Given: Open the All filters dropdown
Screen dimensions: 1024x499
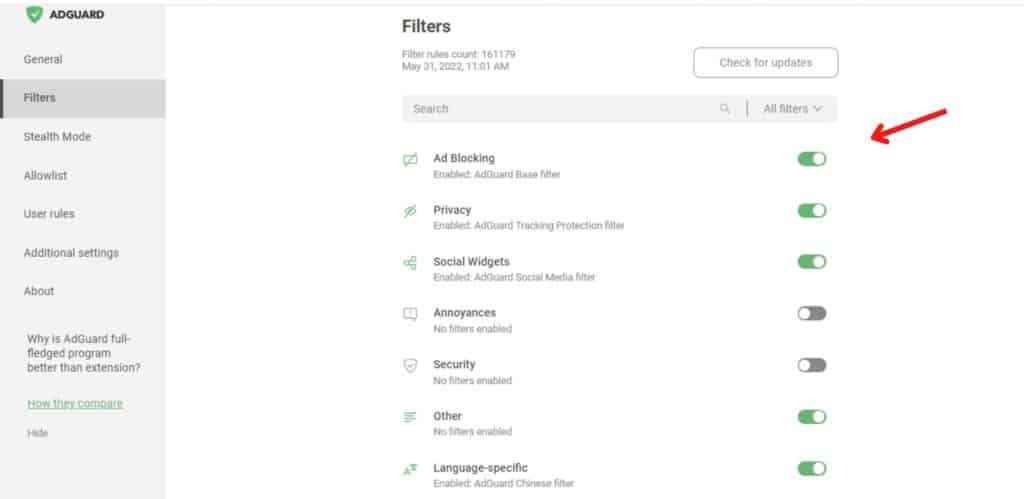Looking at the screenshot, I should pyautogui.click(x=792, y=109).
